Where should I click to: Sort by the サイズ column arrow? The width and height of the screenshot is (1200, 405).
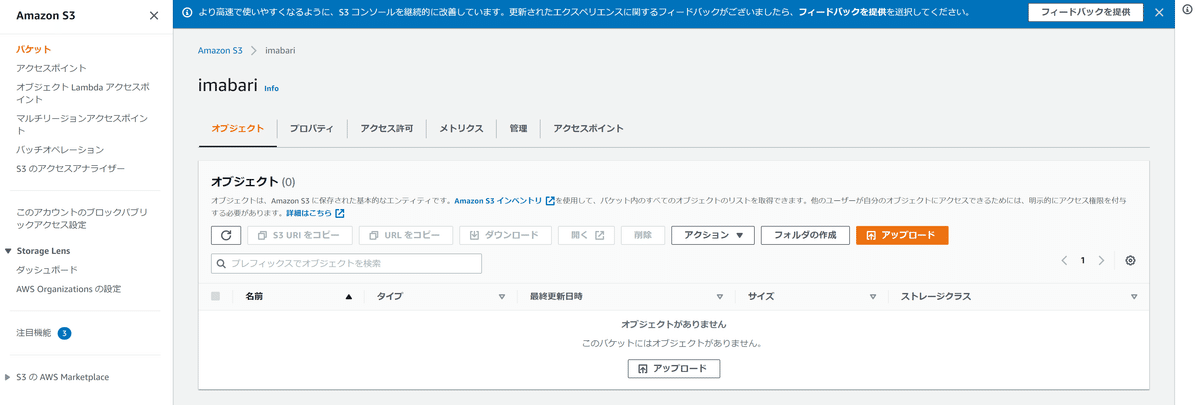873,297
